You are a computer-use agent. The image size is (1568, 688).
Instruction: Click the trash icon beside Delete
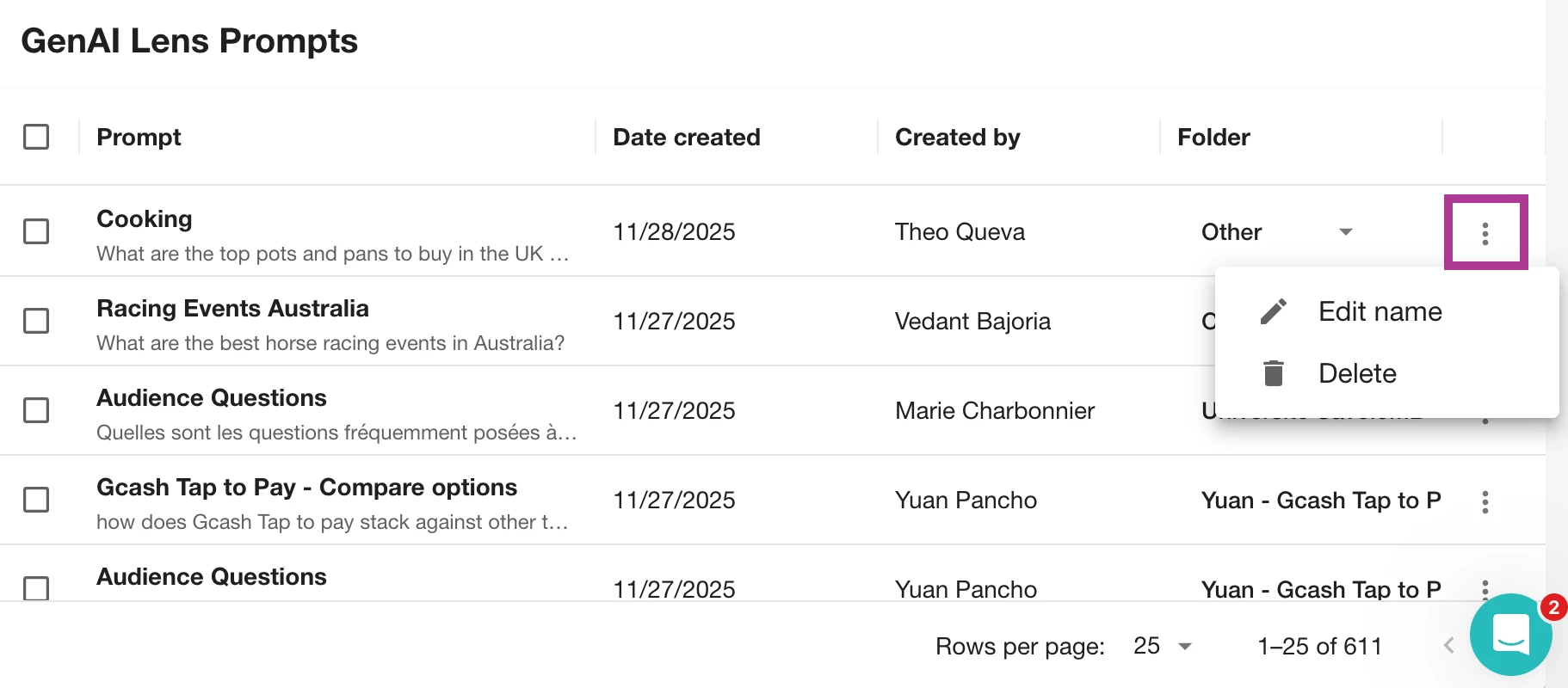coord(1274,373)
